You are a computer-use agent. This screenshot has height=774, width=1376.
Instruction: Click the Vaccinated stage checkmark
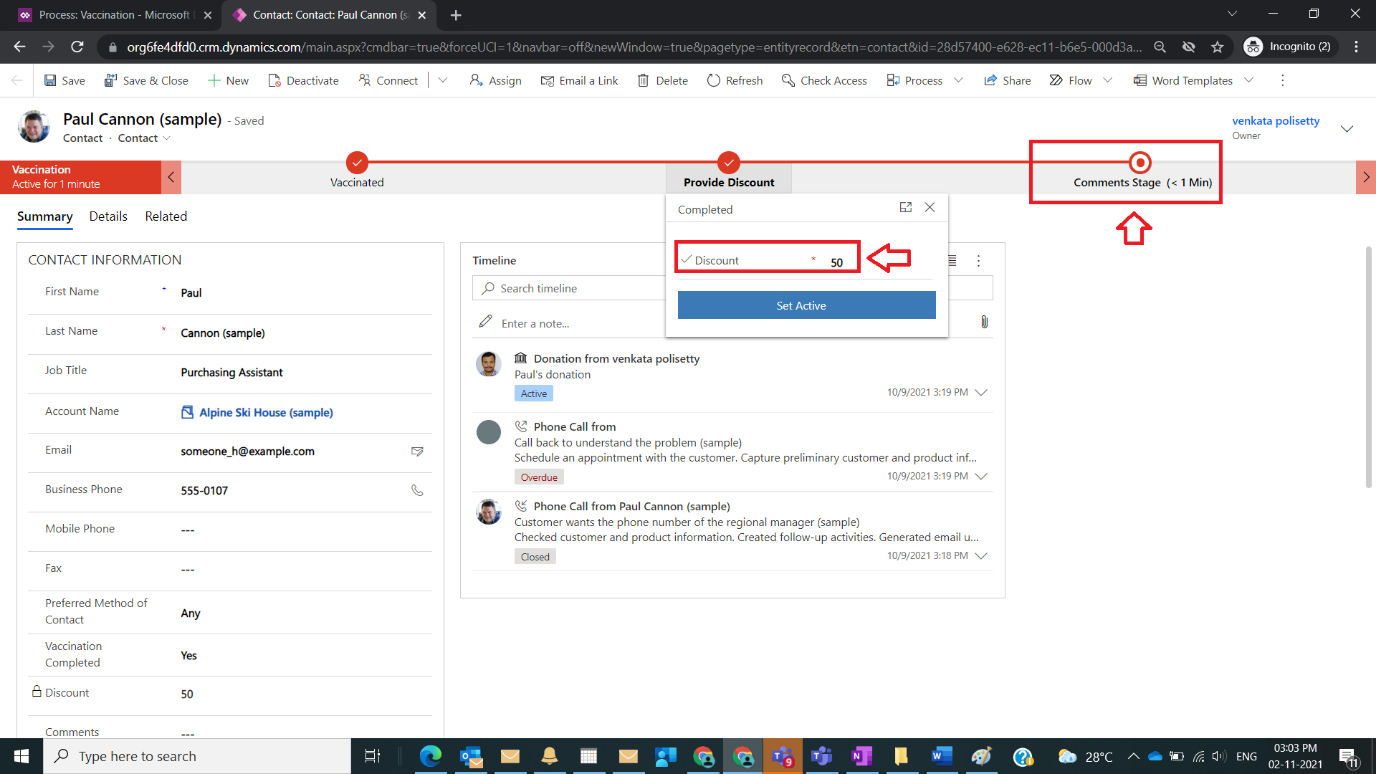pos(357,162)
